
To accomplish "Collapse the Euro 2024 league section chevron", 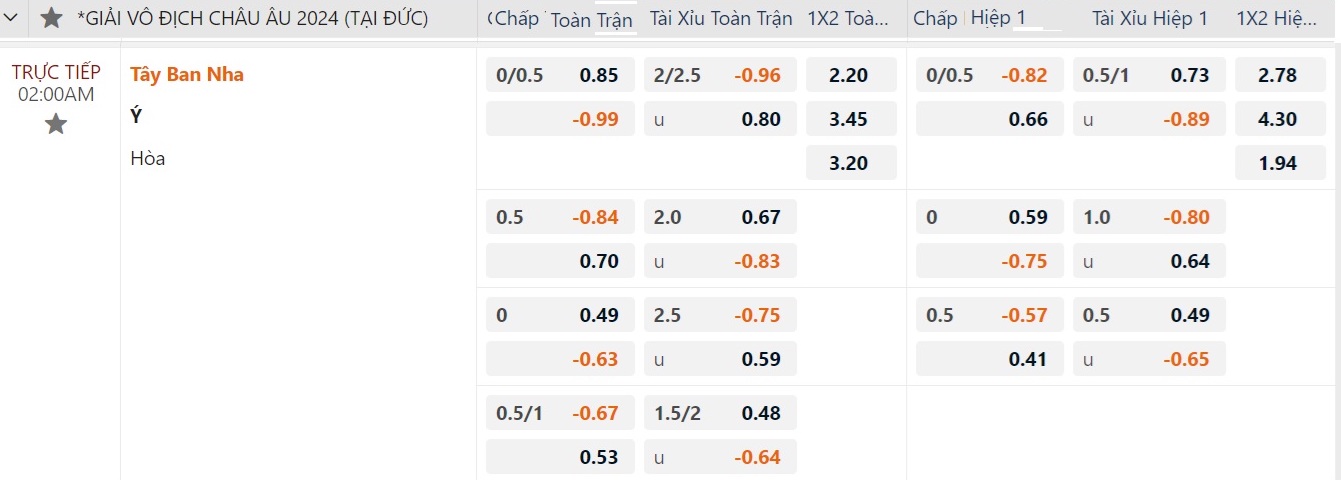I will click(x=11, y=18).
